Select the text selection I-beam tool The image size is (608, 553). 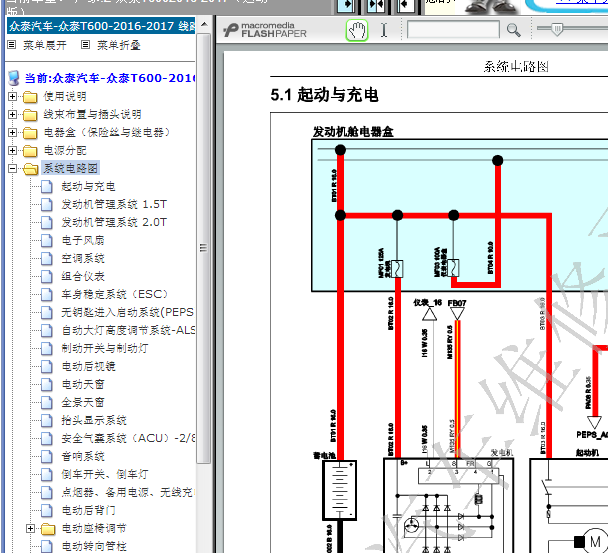(383, 30)
